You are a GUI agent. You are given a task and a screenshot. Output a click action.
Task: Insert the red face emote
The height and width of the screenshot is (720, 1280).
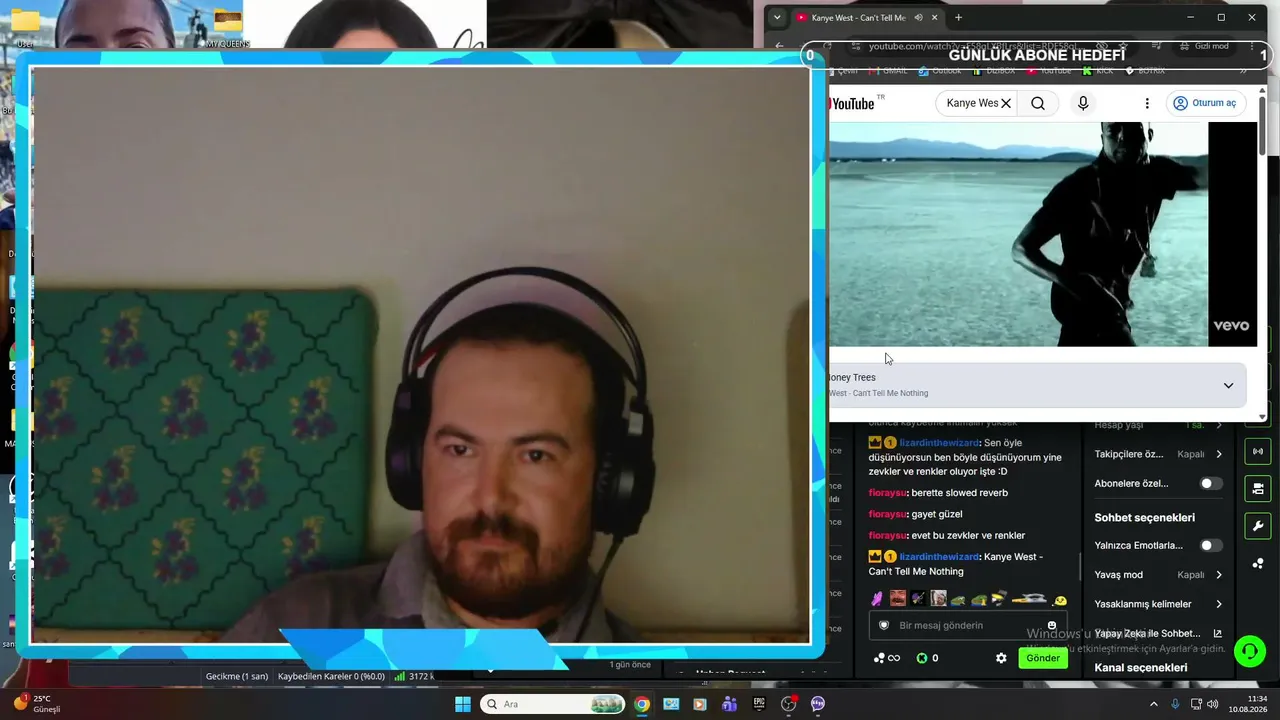click(x=898, y=599)
